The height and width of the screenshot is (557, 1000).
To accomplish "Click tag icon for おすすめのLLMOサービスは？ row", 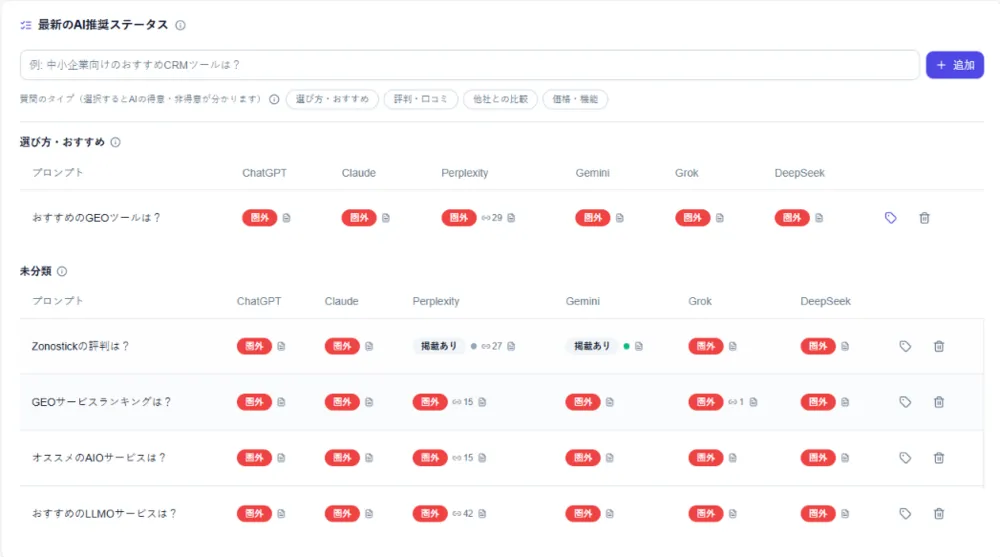I will 905,514.
